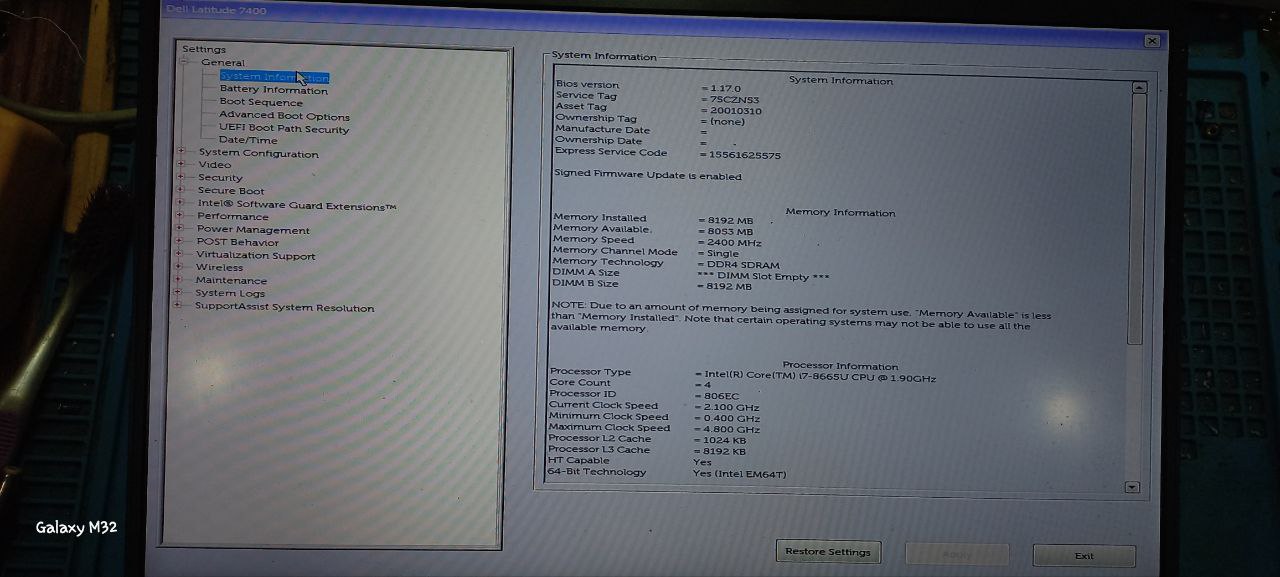
Task: Click Memory Installed value 8192 MB
Action: coord(730,221)
